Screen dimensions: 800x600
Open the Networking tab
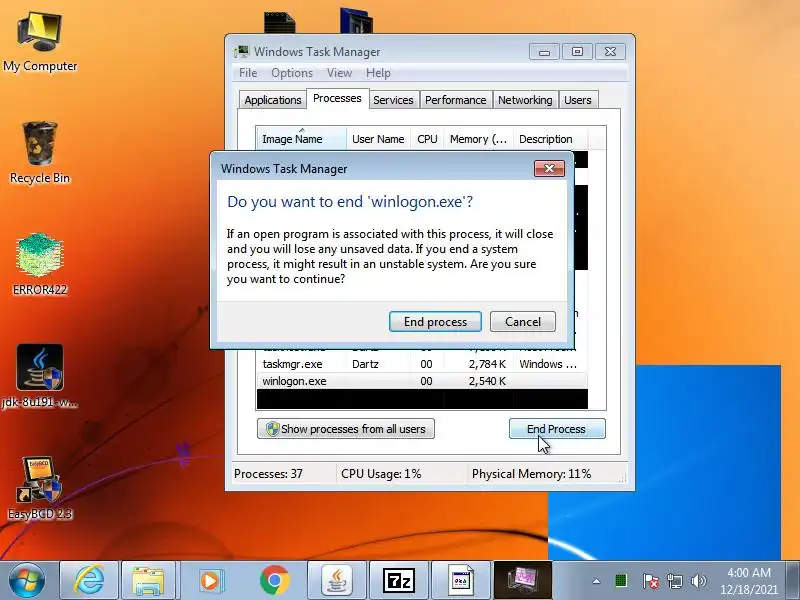click(525, 100)
